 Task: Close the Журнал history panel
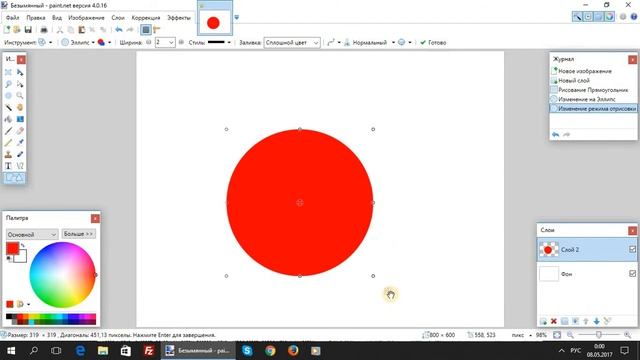pyautogui.click(x=632, y=60)
